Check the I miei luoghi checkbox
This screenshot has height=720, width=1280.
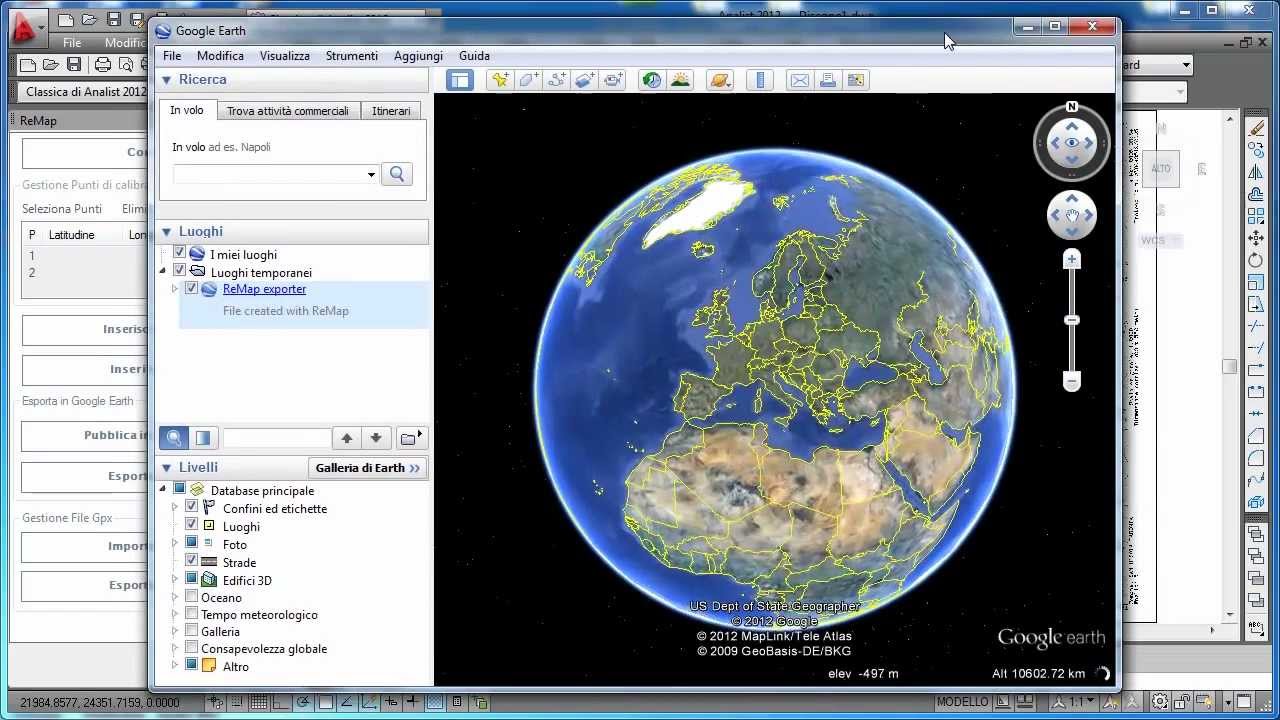point(180,254)
